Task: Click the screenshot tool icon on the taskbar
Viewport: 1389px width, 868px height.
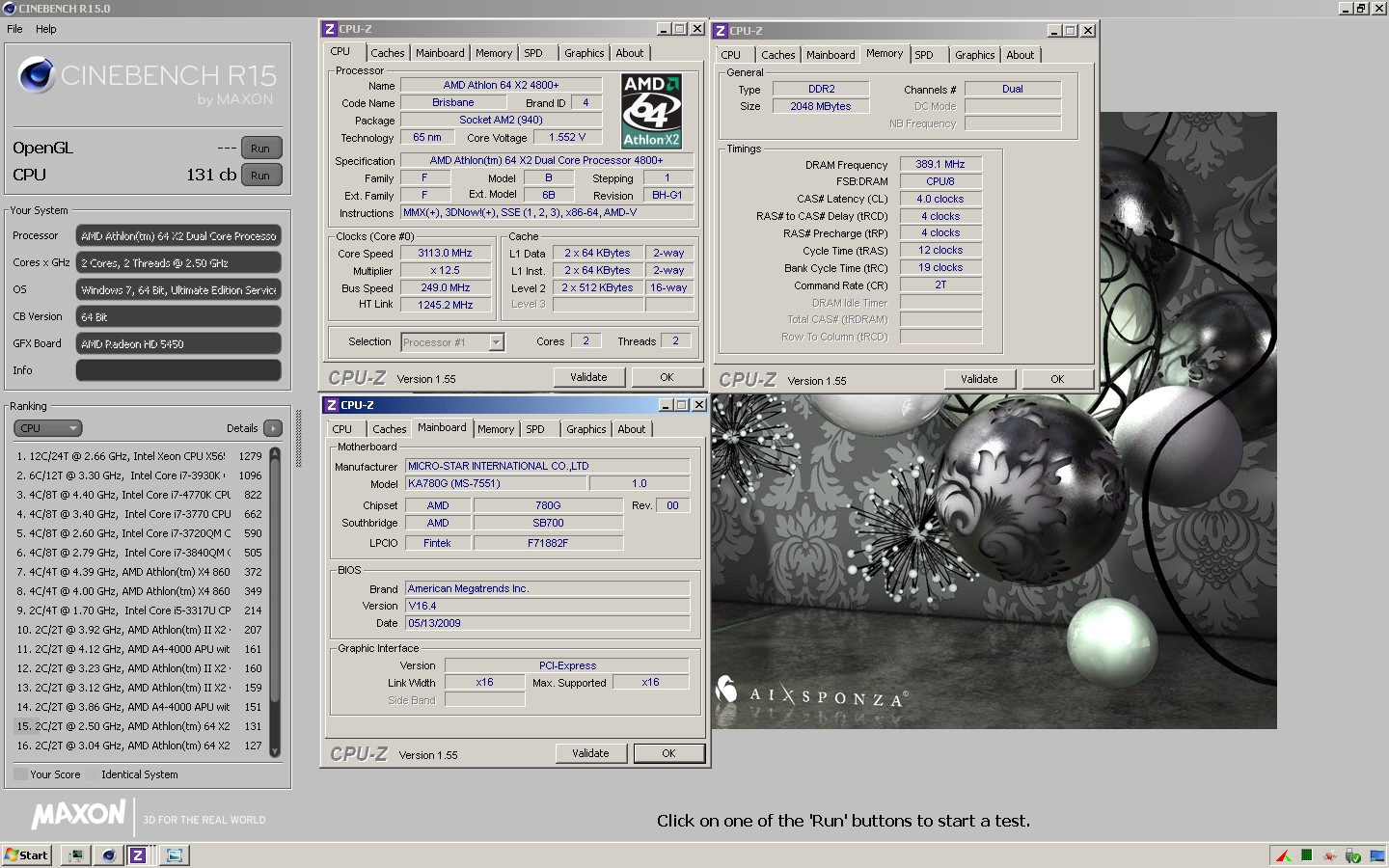Action: (x=175, y=854)
